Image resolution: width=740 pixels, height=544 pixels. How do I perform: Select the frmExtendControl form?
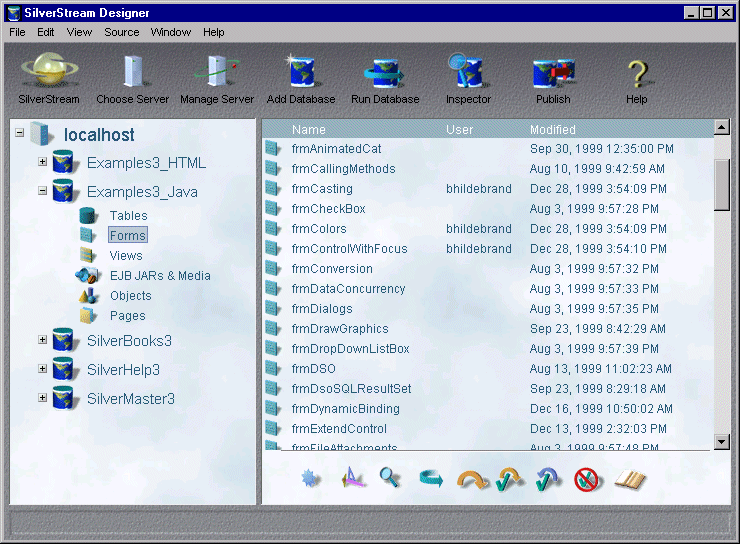339,429
